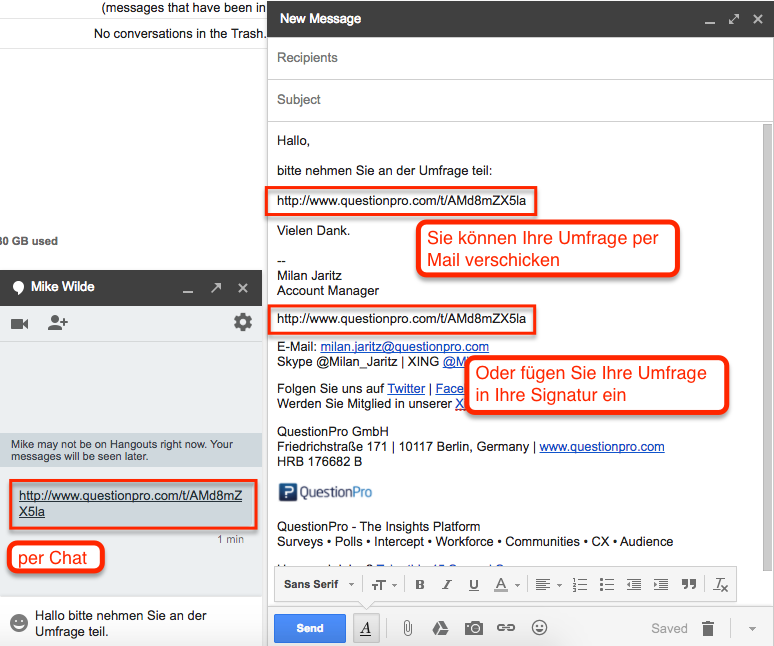
Task: Open the chat emoji picker
Action: pyautogui.click(x=19, y=623)
